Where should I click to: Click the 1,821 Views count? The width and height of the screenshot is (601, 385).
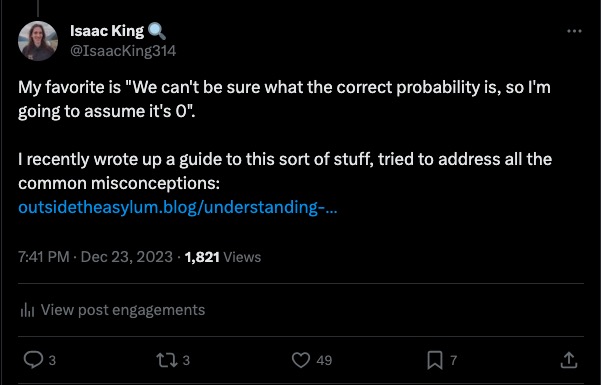click(223, 257)
